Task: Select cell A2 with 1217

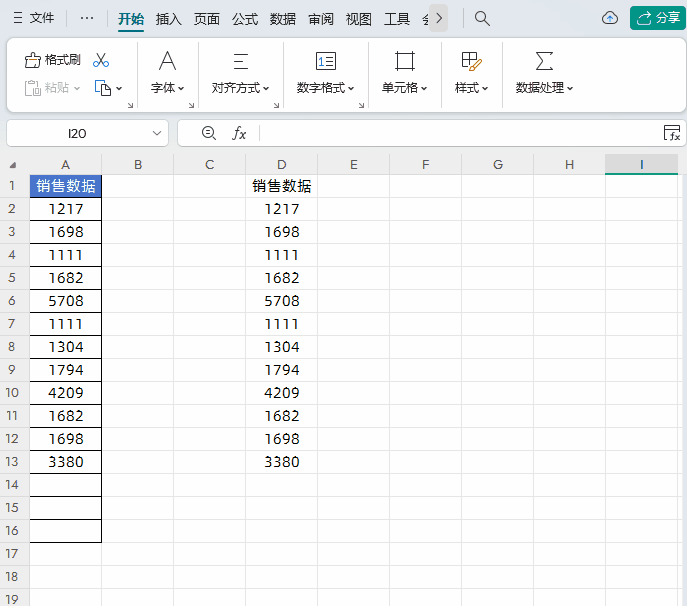Action: [x=66, y=209]
